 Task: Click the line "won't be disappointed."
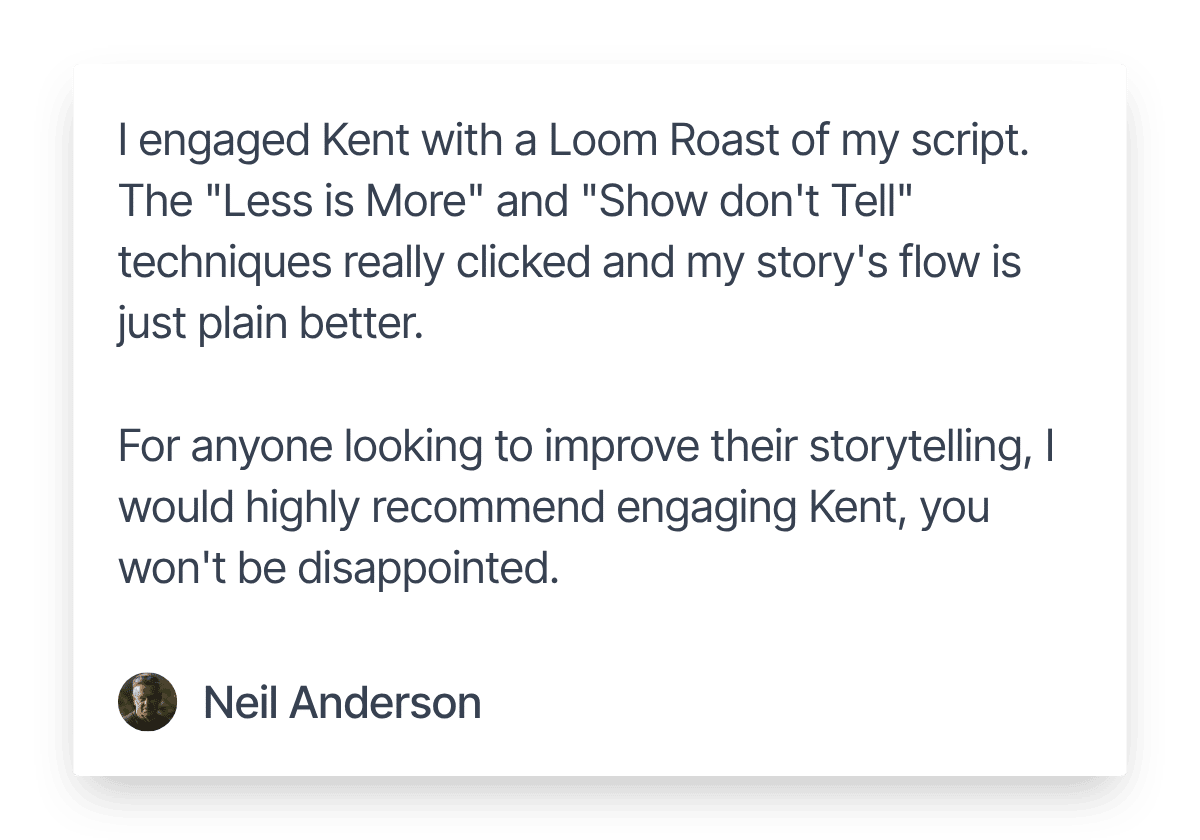pyautogui.click(x=336, y=570)
